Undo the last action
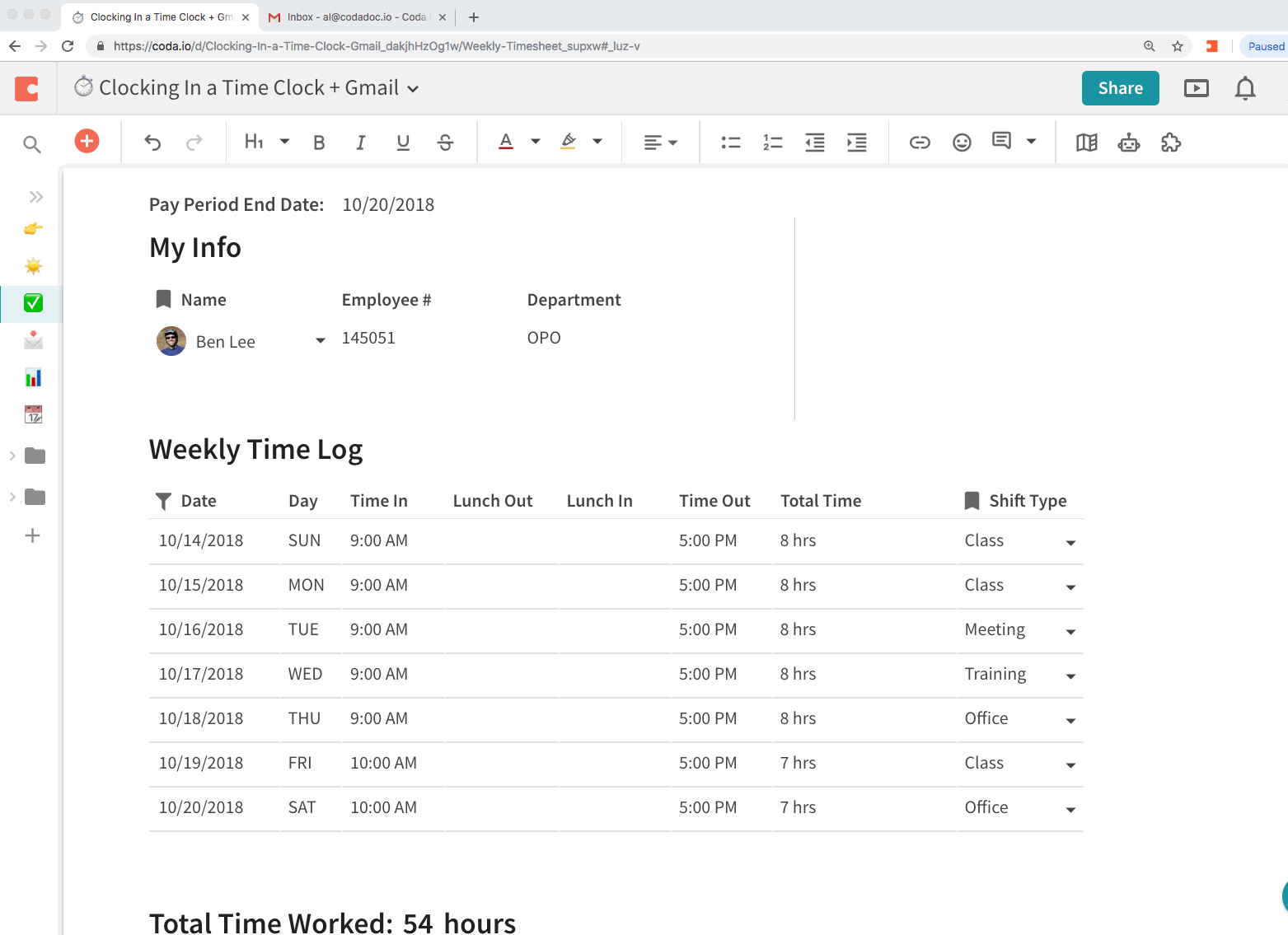Screen dimensions: 1288x935 point(152,143)
